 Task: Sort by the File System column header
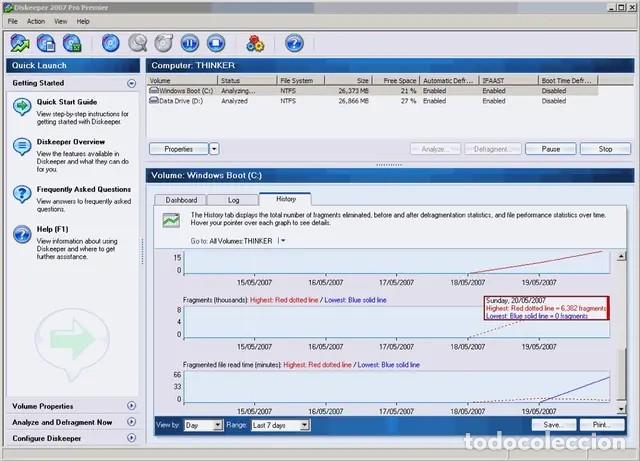(301, 80)
